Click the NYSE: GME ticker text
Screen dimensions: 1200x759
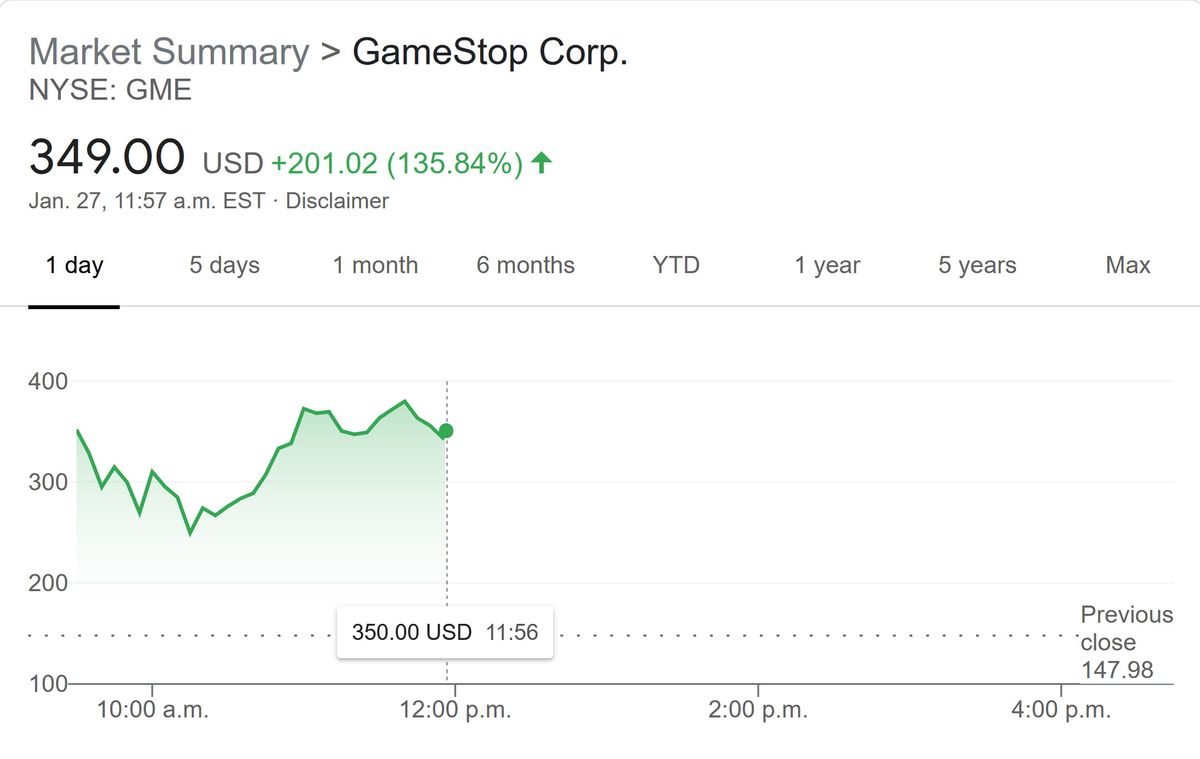[x=111, y=90]
